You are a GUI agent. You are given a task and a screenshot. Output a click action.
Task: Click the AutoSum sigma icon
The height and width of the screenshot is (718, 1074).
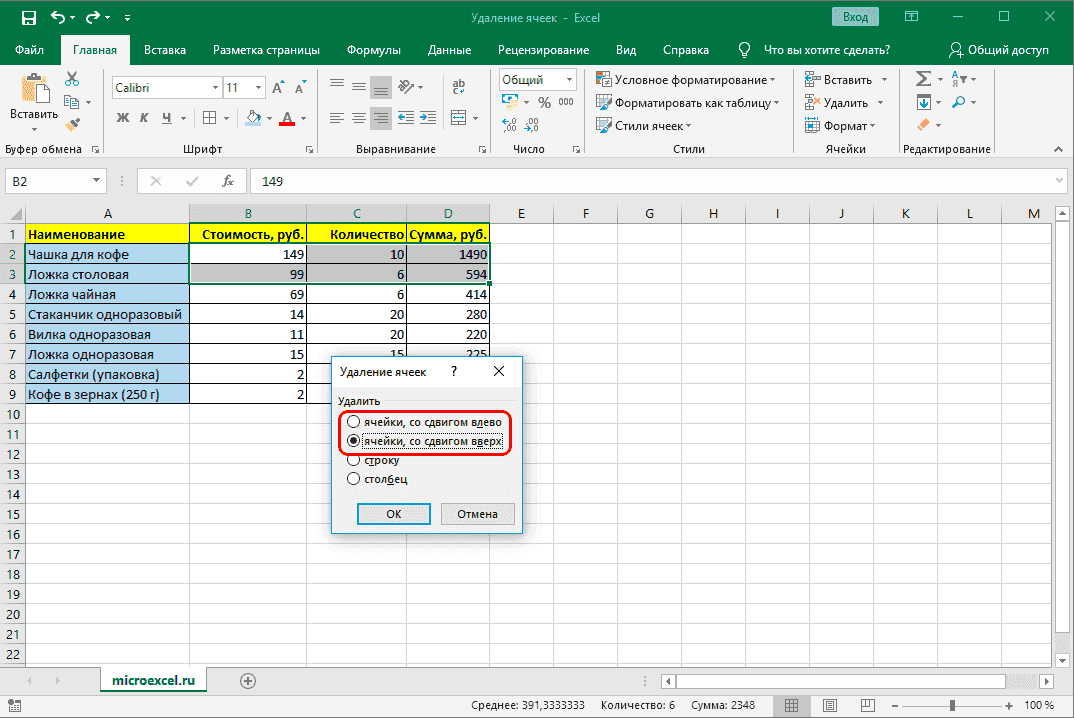tap(923, 80)
